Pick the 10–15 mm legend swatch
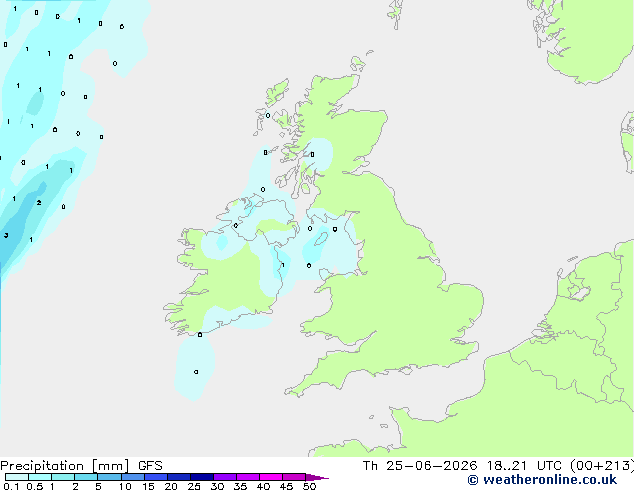Screen dimensions: 634x490 pyautogui.click(x=132, y=477)
